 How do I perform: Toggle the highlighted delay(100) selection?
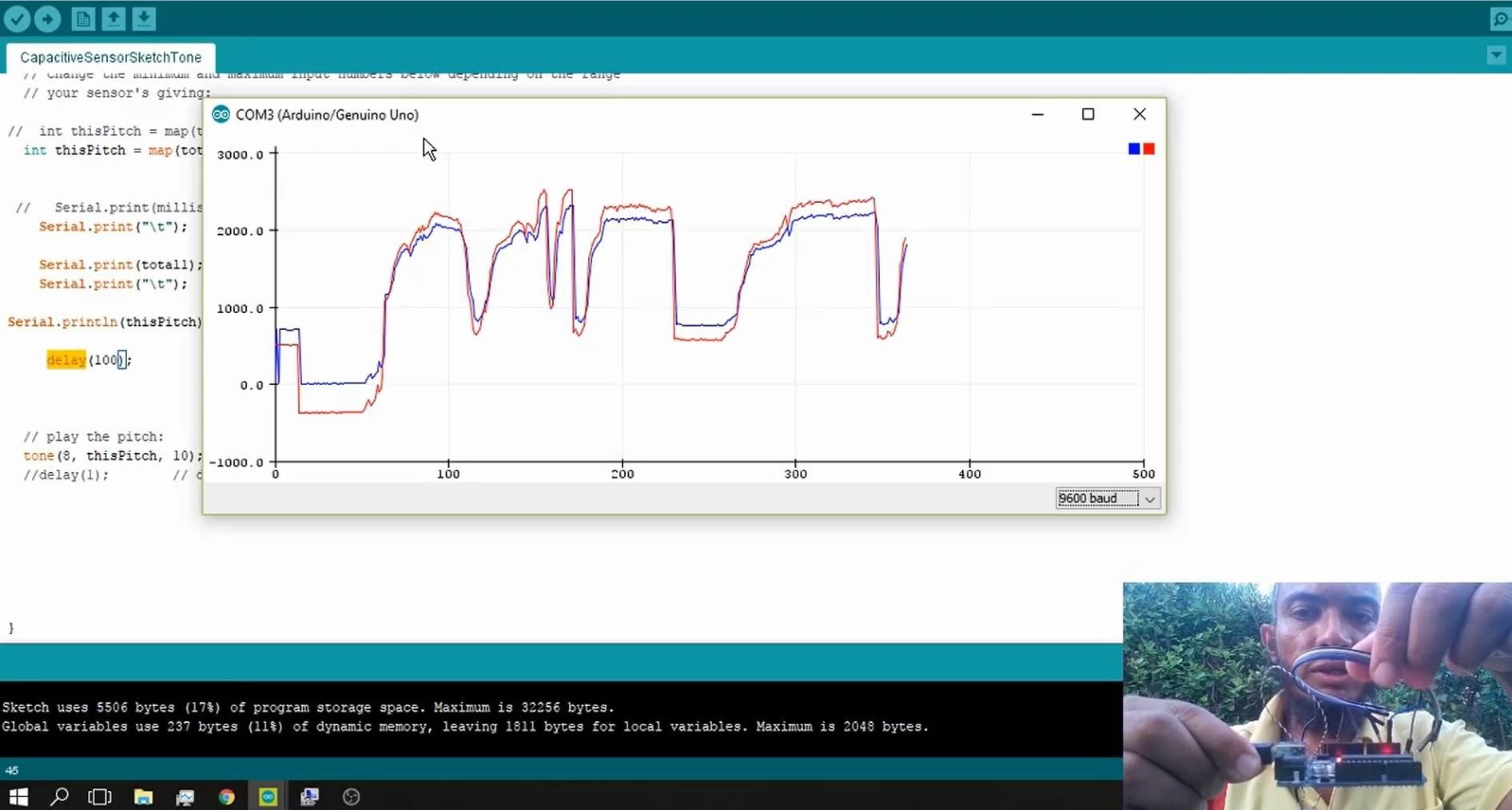pos(66,360)
